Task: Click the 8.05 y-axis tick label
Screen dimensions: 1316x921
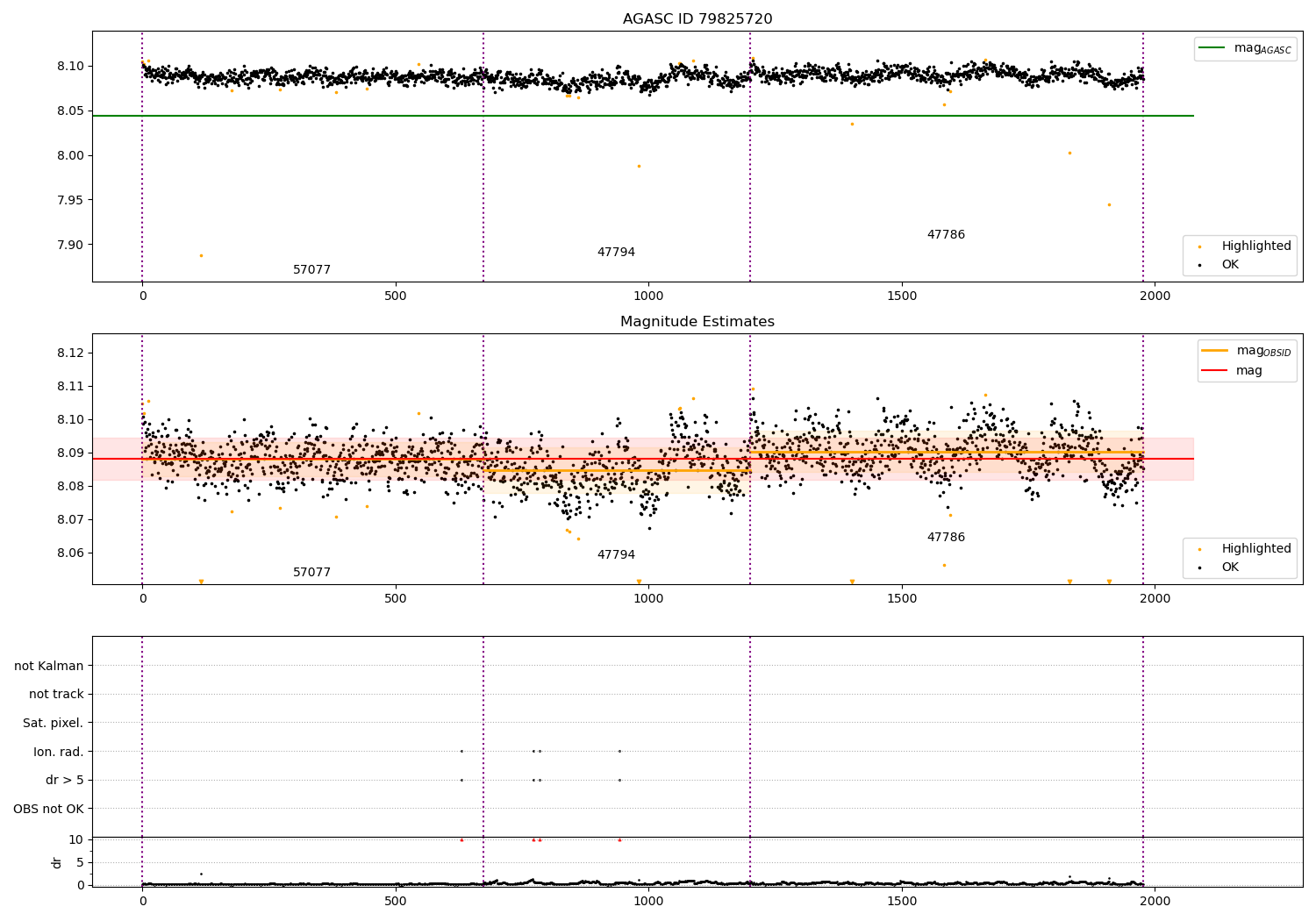Action: (70, 111)
